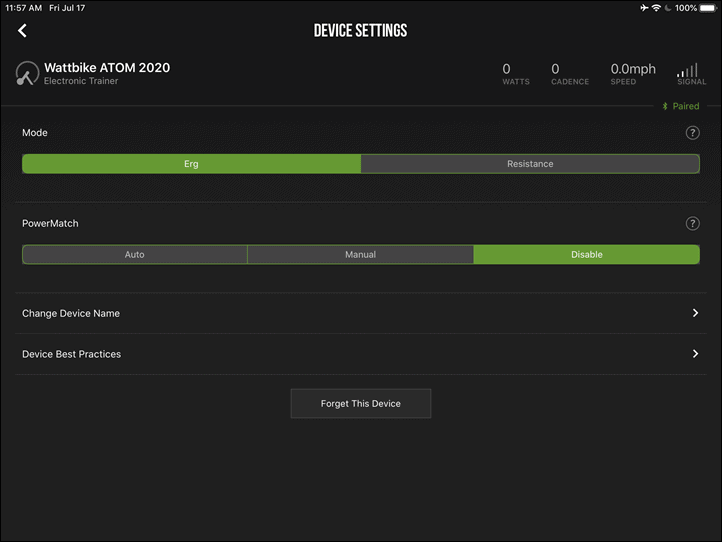Tap the Fri Jul 17 date
The width and height of the screenshot is (722, 542).
[67, 8]
